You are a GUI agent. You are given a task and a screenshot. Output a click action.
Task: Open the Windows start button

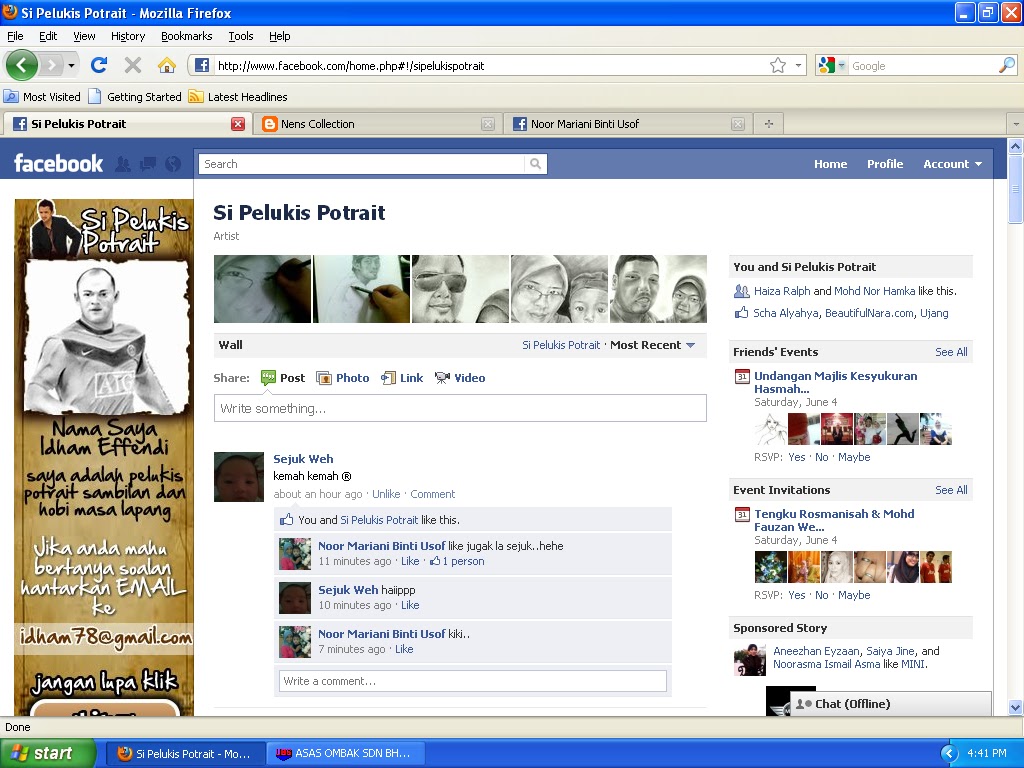tap(48, 753)
